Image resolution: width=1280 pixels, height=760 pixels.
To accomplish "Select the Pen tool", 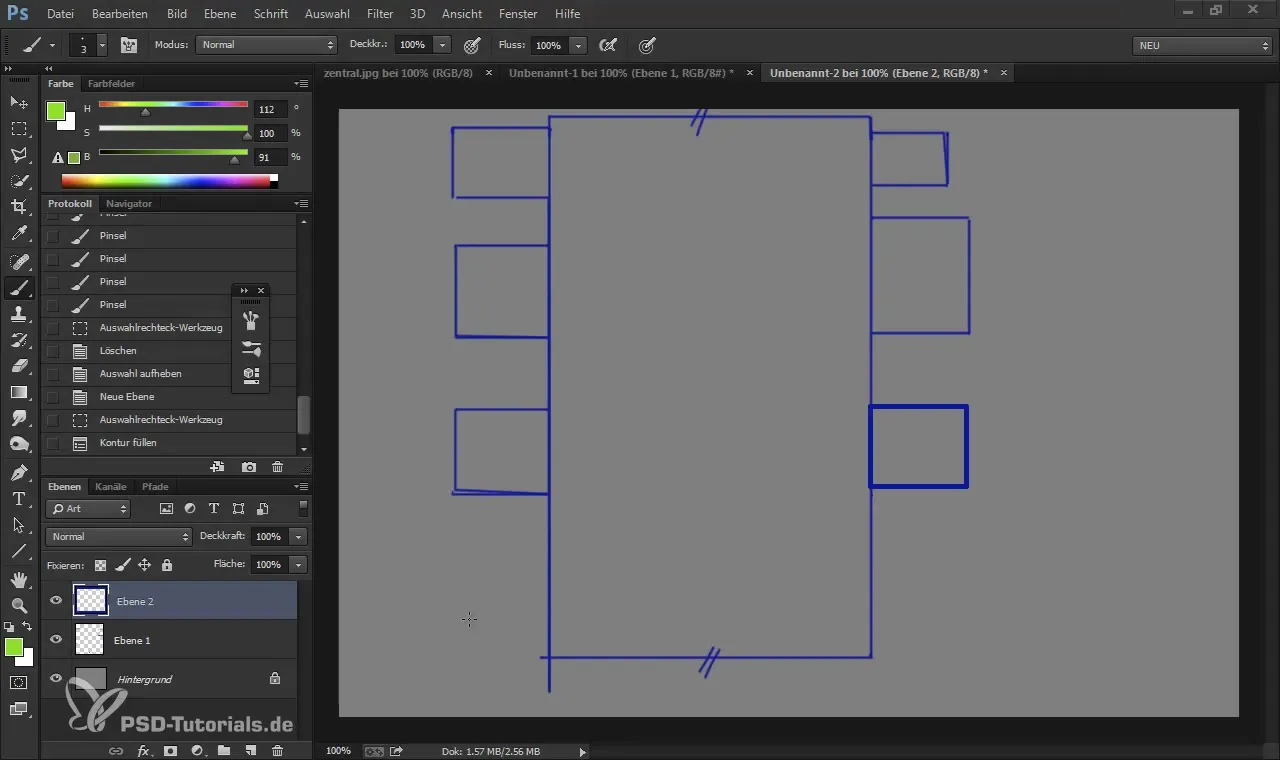I will click(x=18, y=472).
